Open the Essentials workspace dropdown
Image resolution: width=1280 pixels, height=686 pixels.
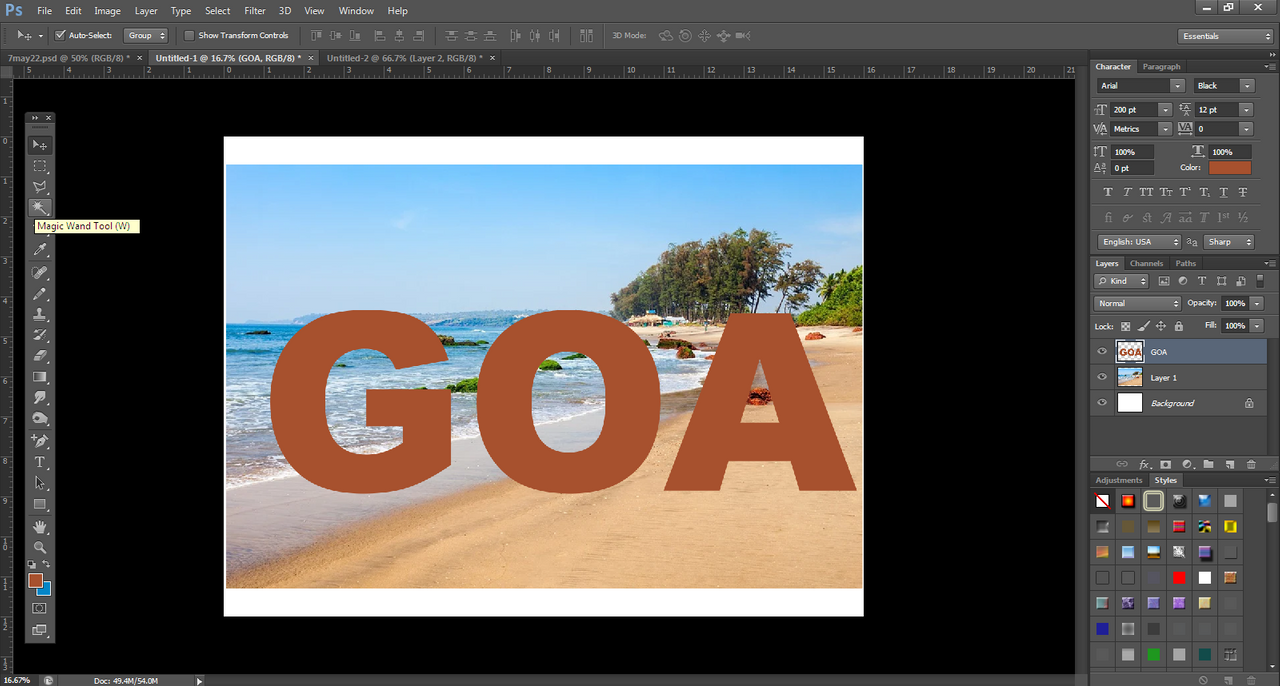point(1225,36)
